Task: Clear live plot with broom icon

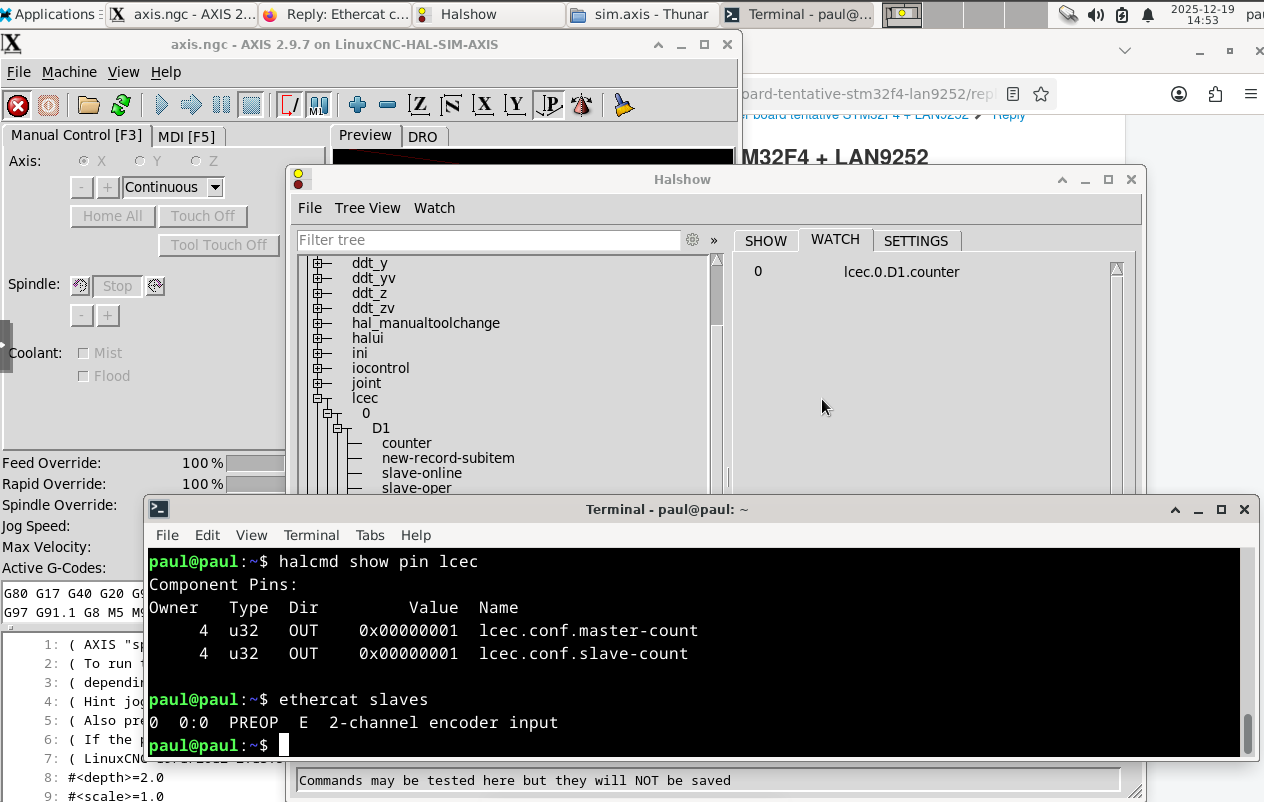Action: pos(624,105)
